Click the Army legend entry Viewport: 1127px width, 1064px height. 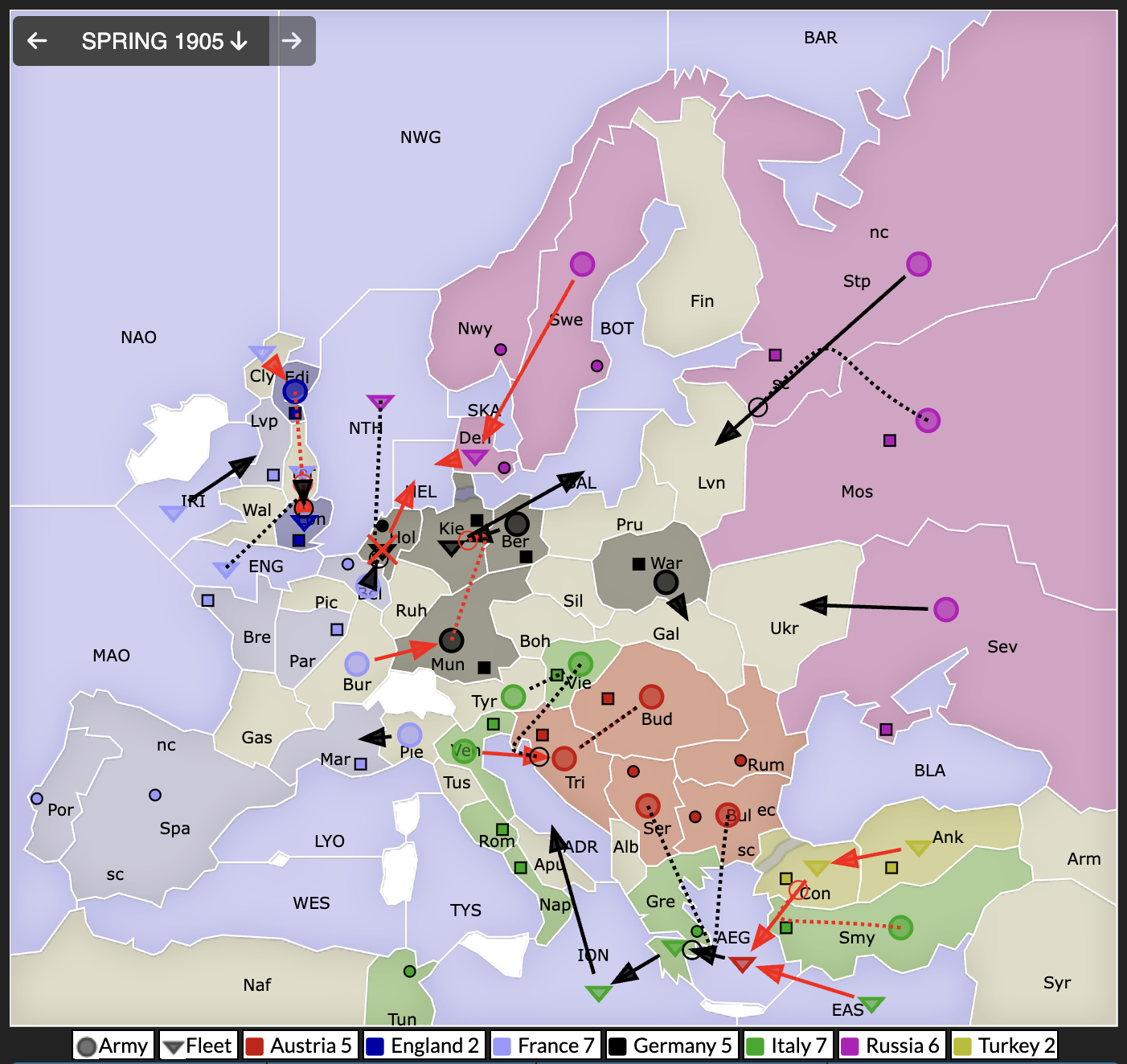coord(113,1046)
